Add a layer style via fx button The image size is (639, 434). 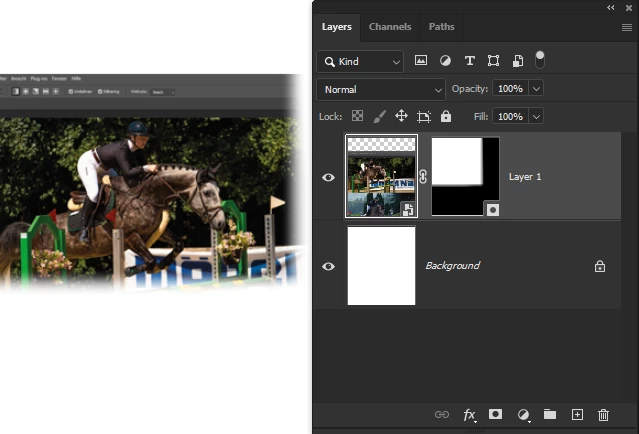(x=469, y=415)
